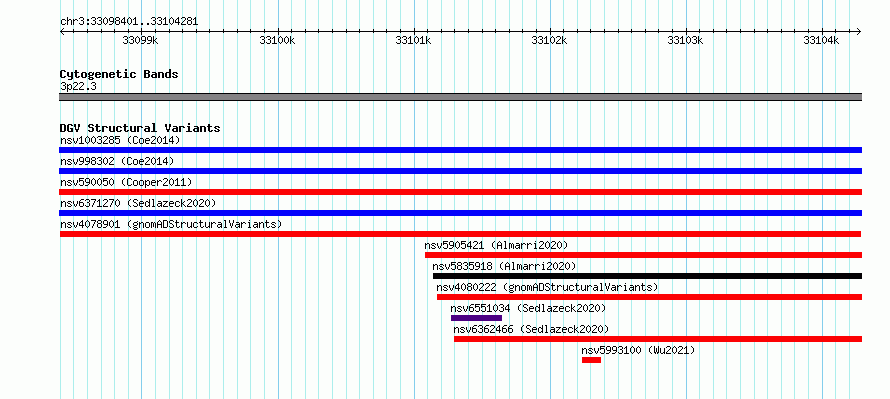Select the purple bar for nsv6551034
Image resolution: width=890 pixels, height=399 pixels.
476,318
